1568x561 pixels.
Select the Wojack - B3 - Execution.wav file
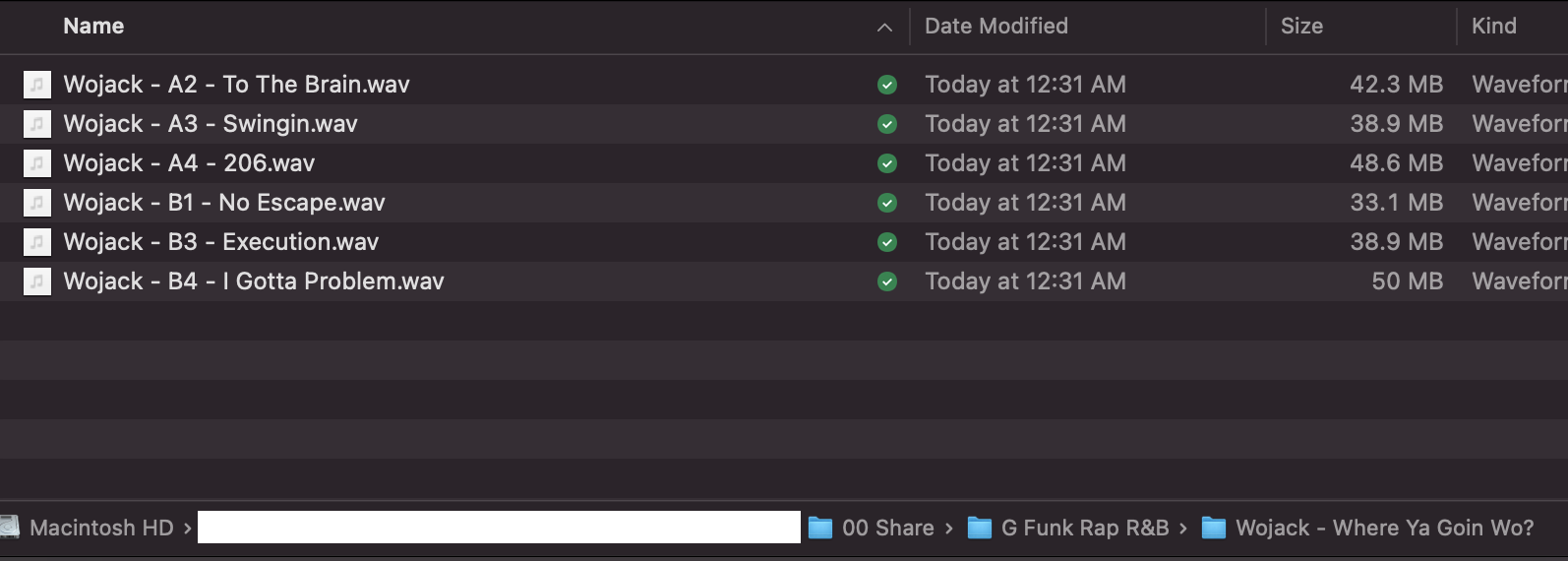[221, 242]
